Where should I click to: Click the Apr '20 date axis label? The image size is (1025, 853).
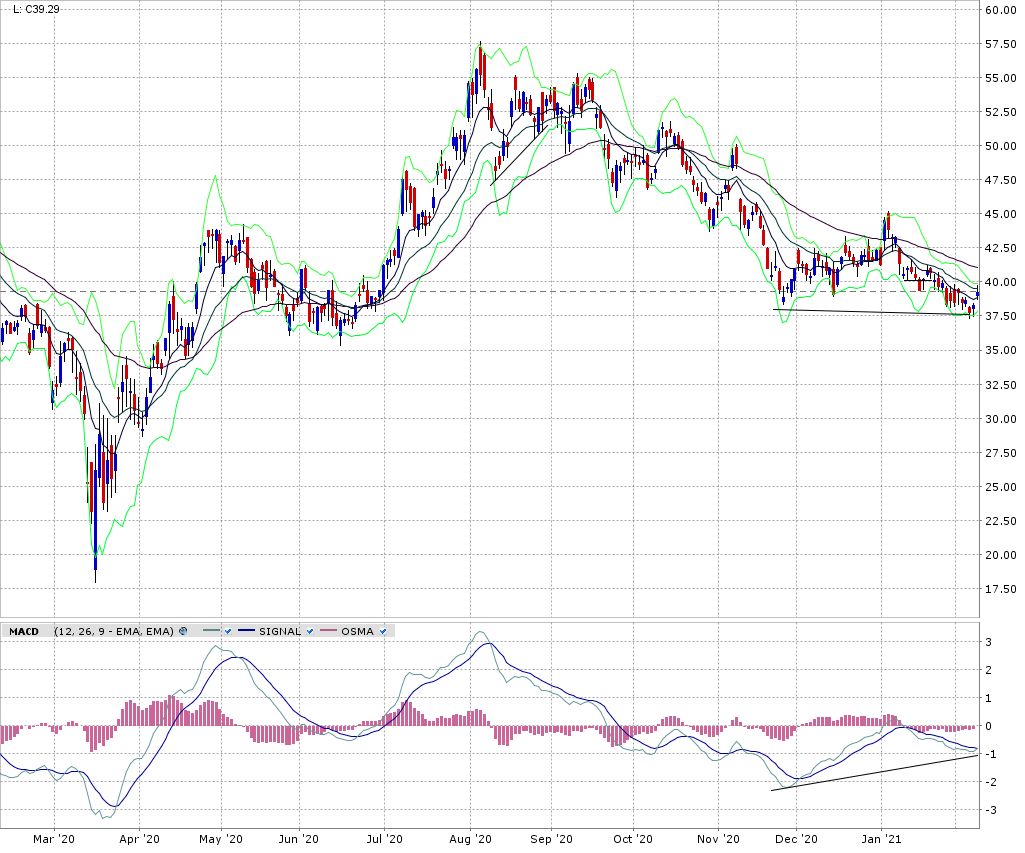point(139,839)
